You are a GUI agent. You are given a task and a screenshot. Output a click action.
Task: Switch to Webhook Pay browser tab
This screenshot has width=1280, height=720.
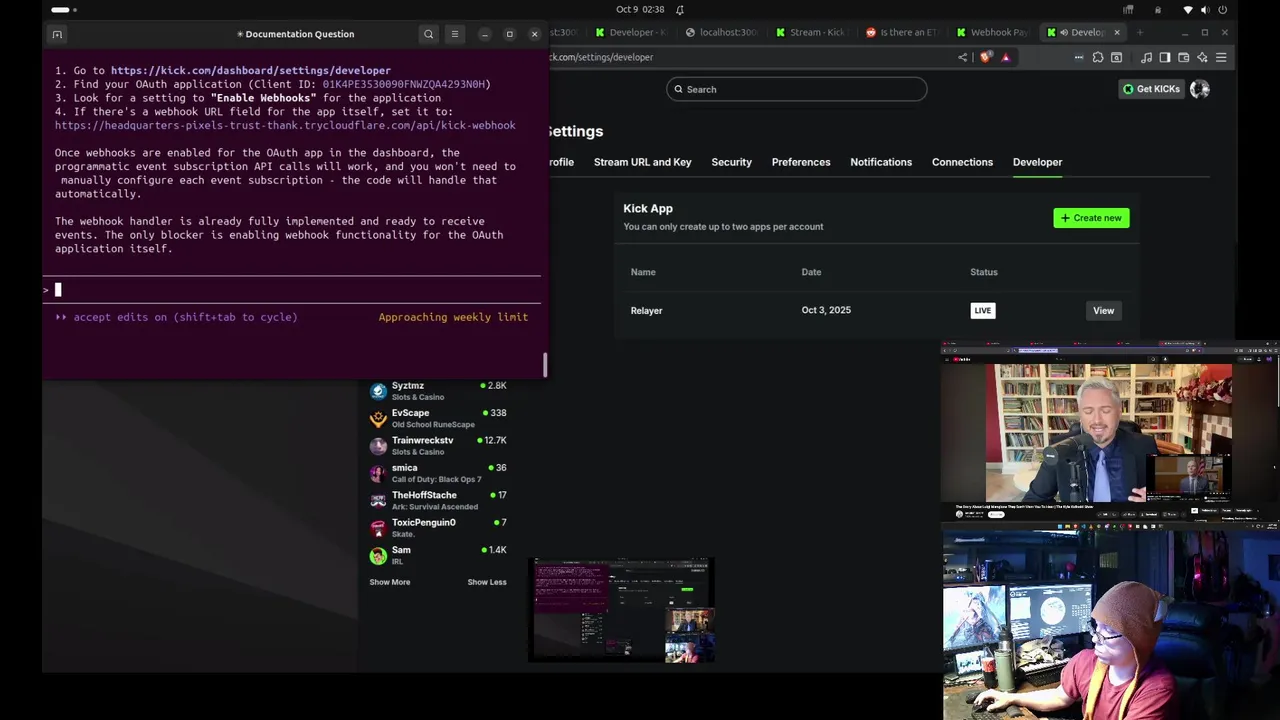tap(992, 32)
